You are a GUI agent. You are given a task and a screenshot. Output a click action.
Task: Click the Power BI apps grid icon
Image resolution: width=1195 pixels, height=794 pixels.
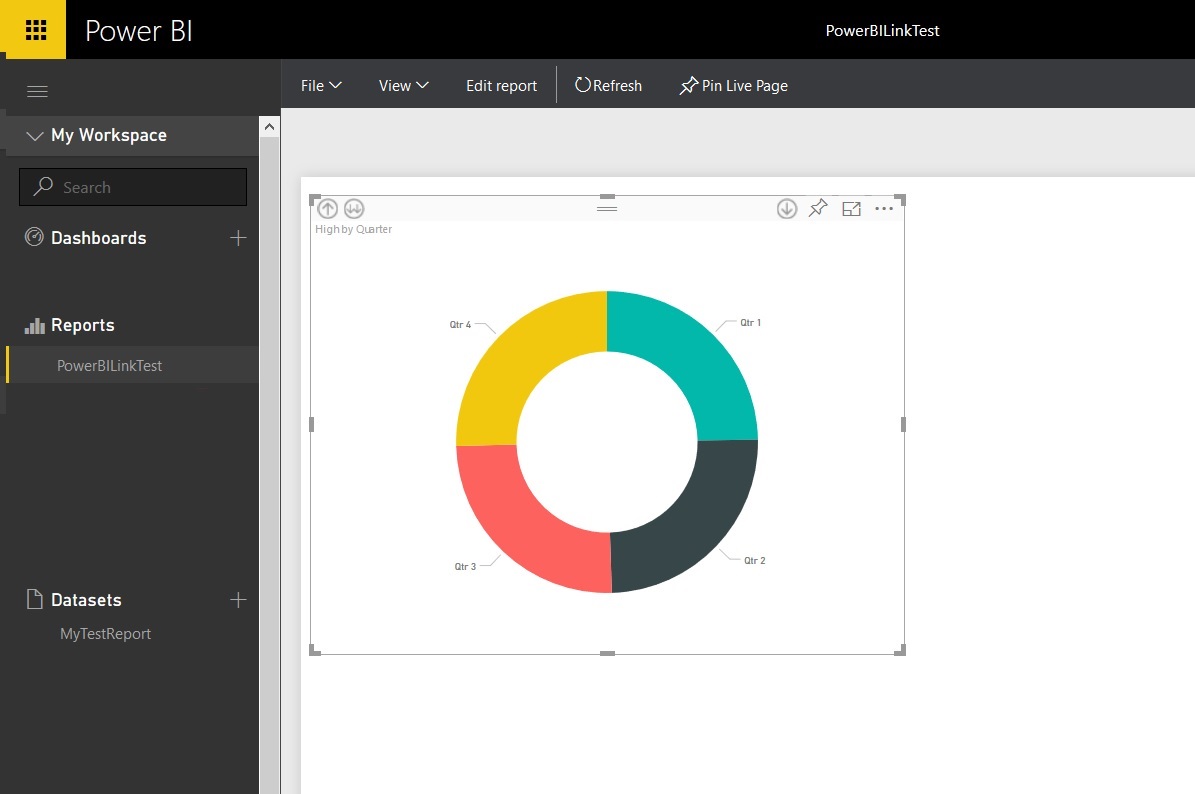(x=34, y=29)
